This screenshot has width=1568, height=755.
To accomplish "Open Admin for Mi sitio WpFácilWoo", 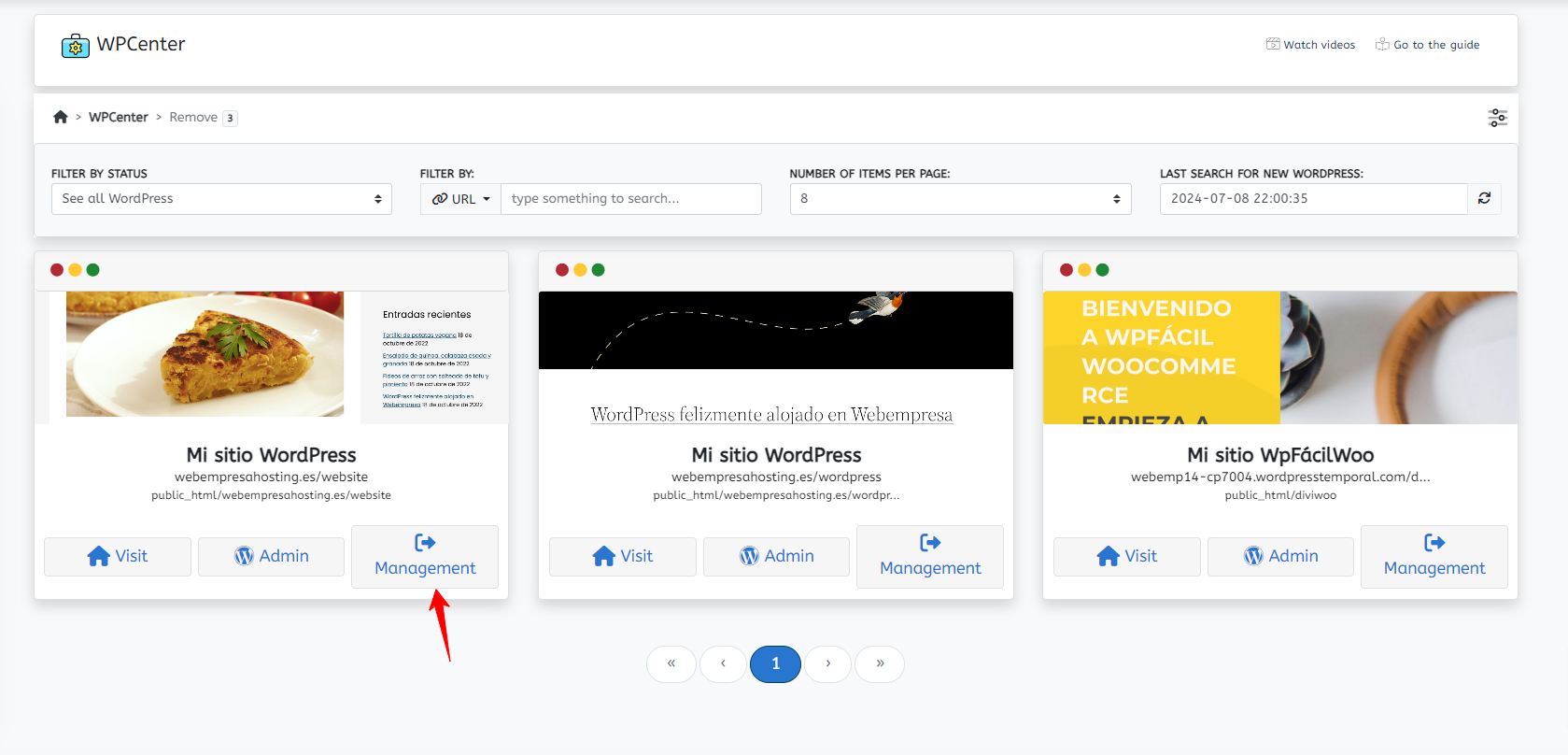I will point(1280,556).
